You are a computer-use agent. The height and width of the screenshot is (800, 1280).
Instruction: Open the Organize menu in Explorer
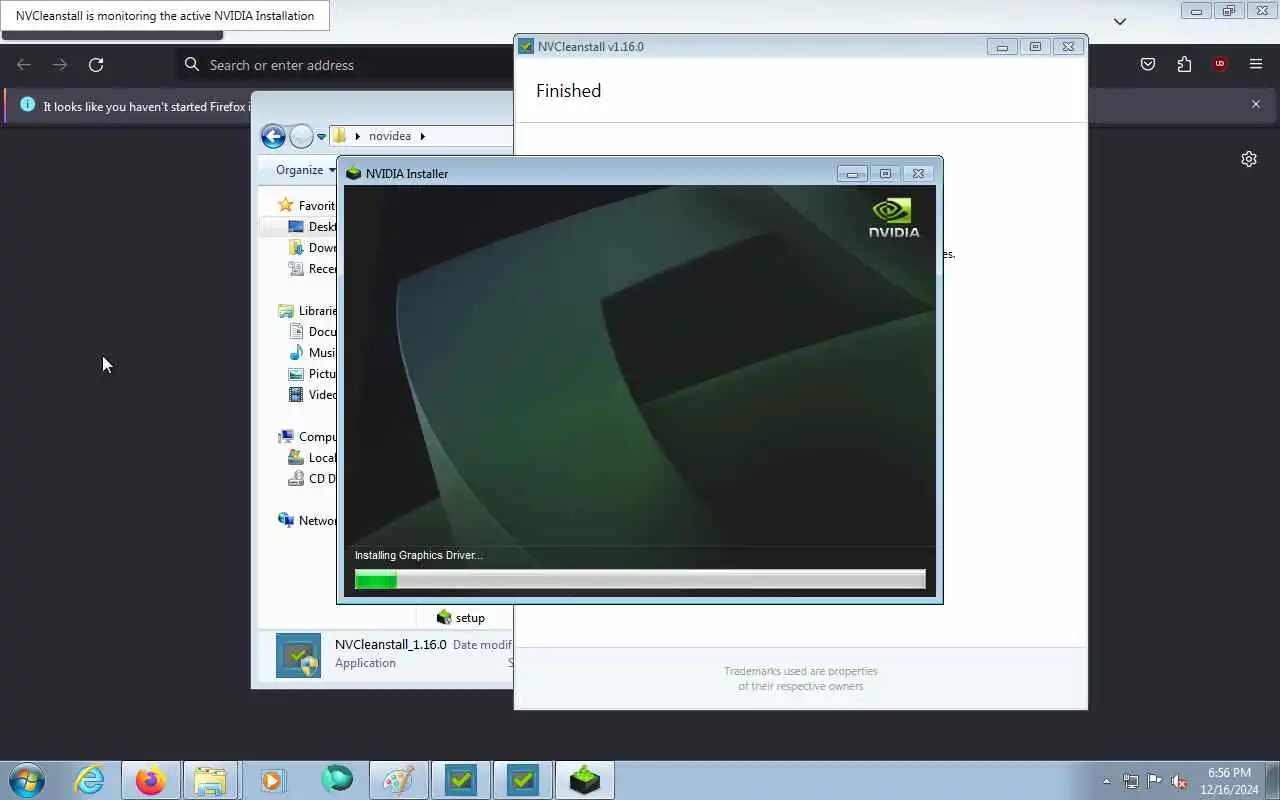click(306, 170)
